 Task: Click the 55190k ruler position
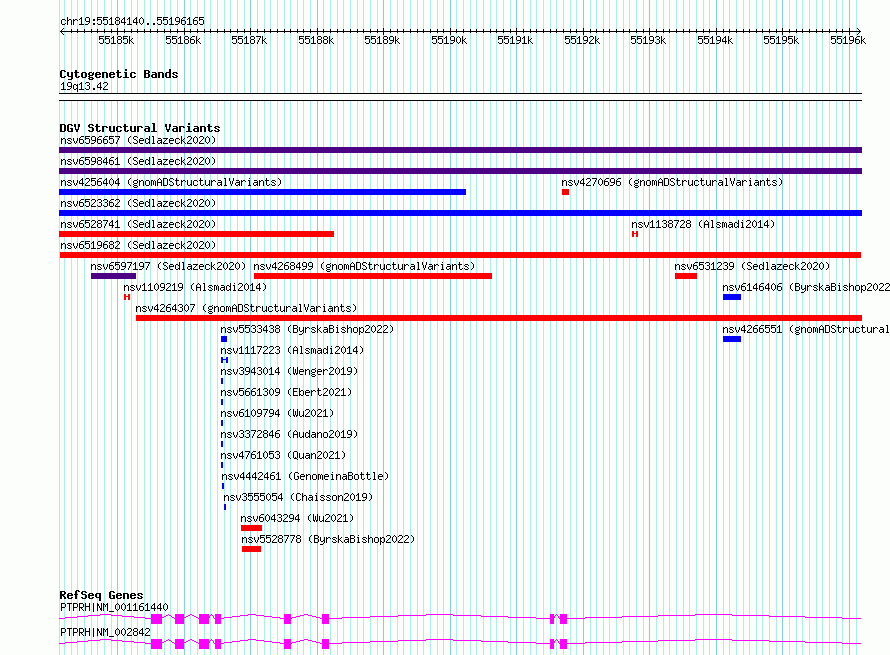449,40
